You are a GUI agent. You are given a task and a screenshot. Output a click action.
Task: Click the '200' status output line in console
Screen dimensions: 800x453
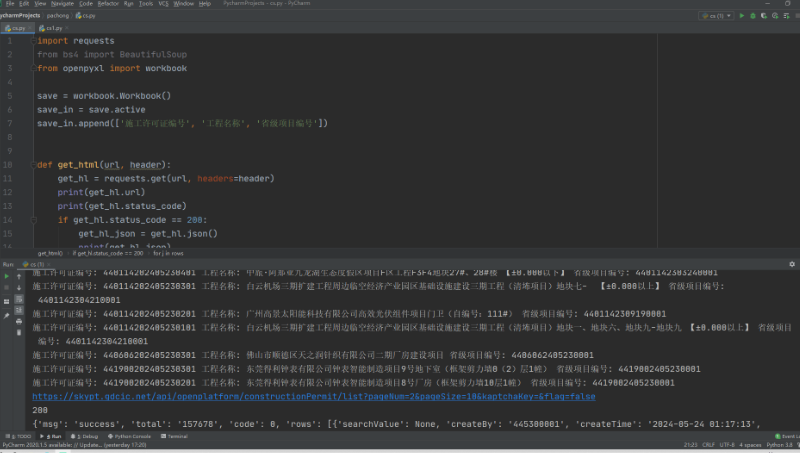[x=40, y=410]
